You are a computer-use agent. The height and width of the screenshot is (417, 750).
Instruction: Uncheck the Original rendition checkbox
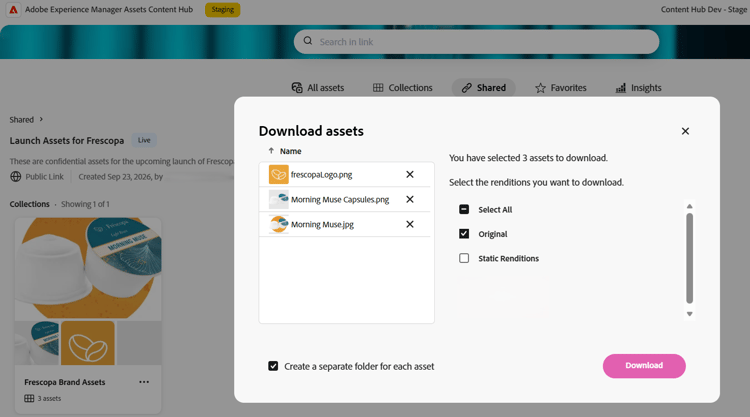[x=464, y=234]
